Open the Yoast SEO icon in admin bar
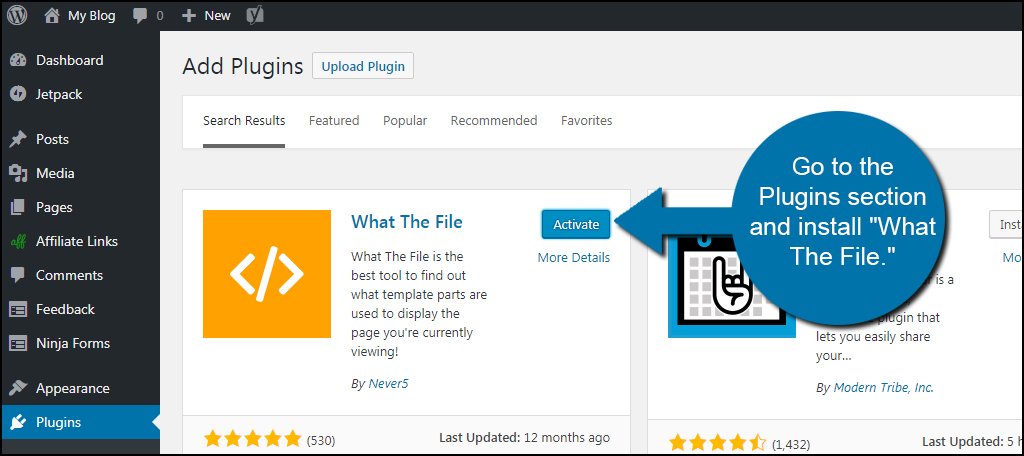This screenshot has width=1024, height=456. (255, 16)
